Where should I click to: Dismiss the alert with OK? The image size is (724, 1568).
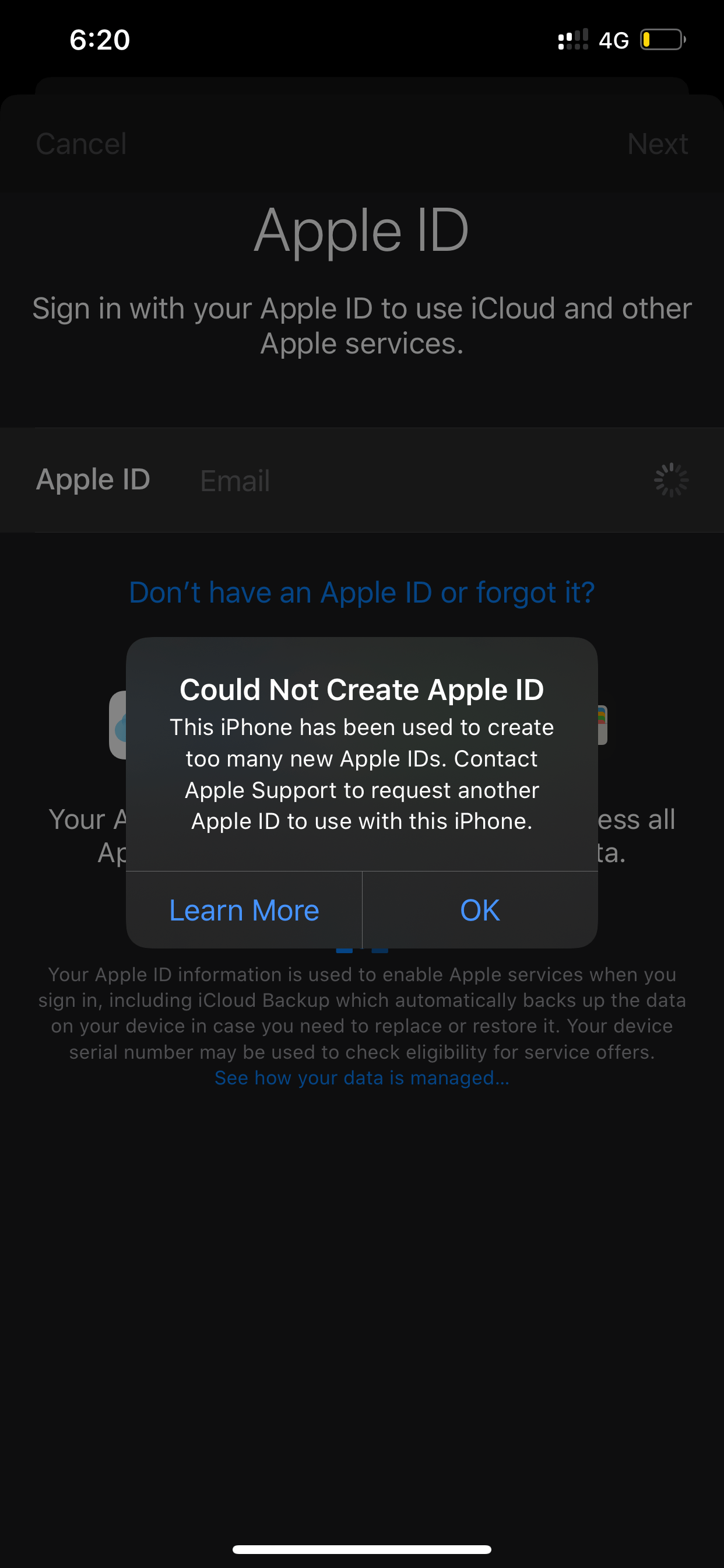coord(480,910)
